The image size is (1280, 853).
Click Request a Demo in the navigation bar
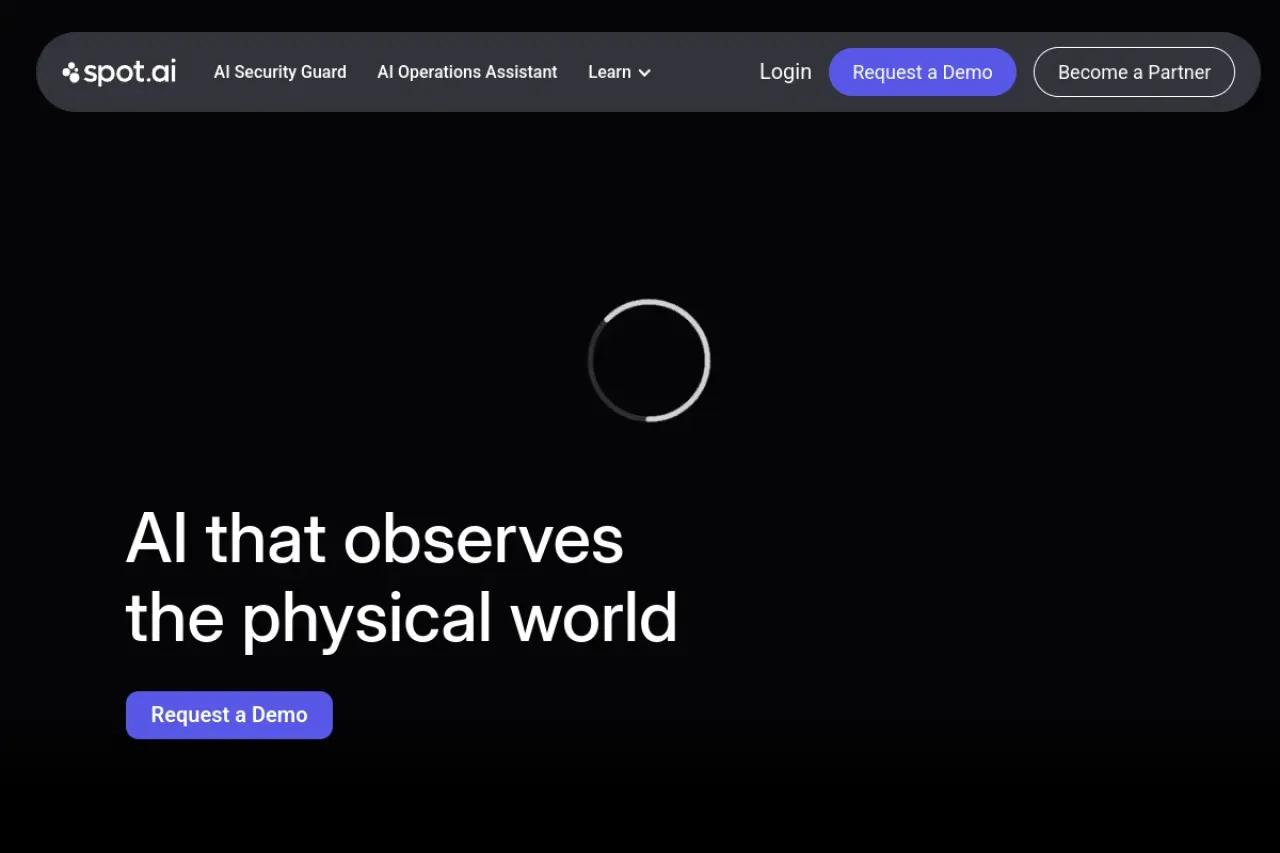pos(922,72)
